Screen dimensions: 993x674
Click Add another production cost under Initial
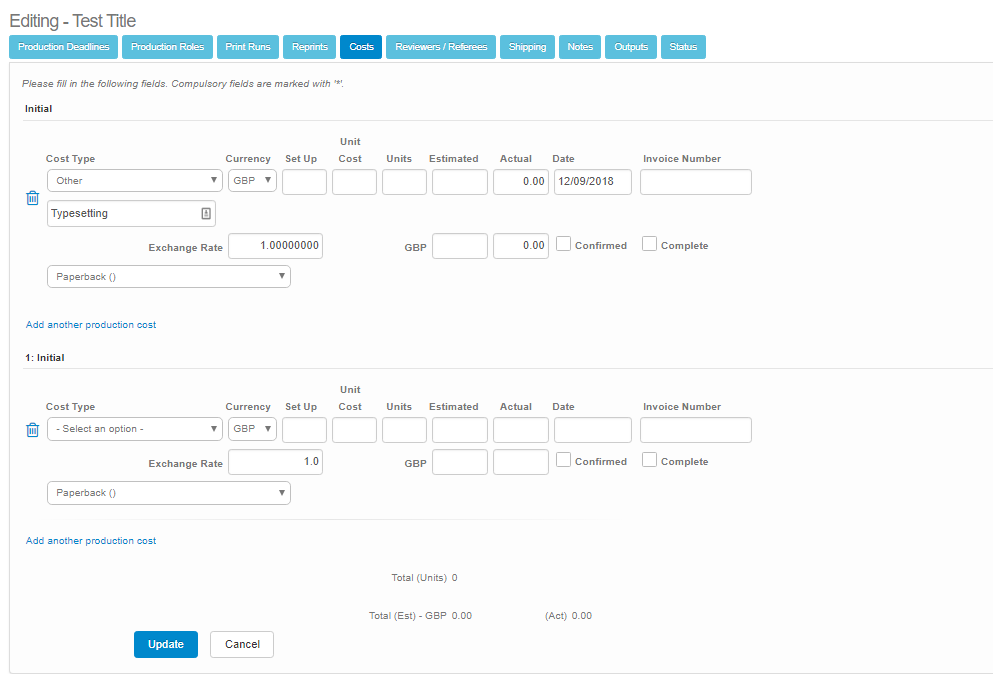91,324
